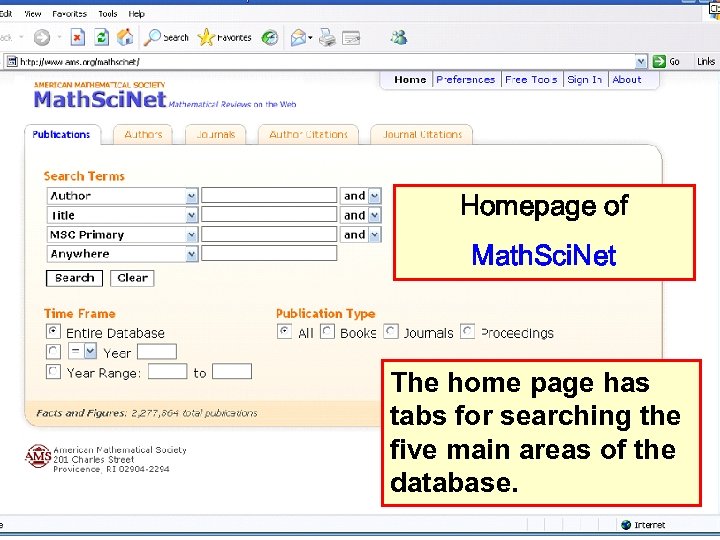
Task: Select the Entire Database radio button
Action: (x=53, y=332)
